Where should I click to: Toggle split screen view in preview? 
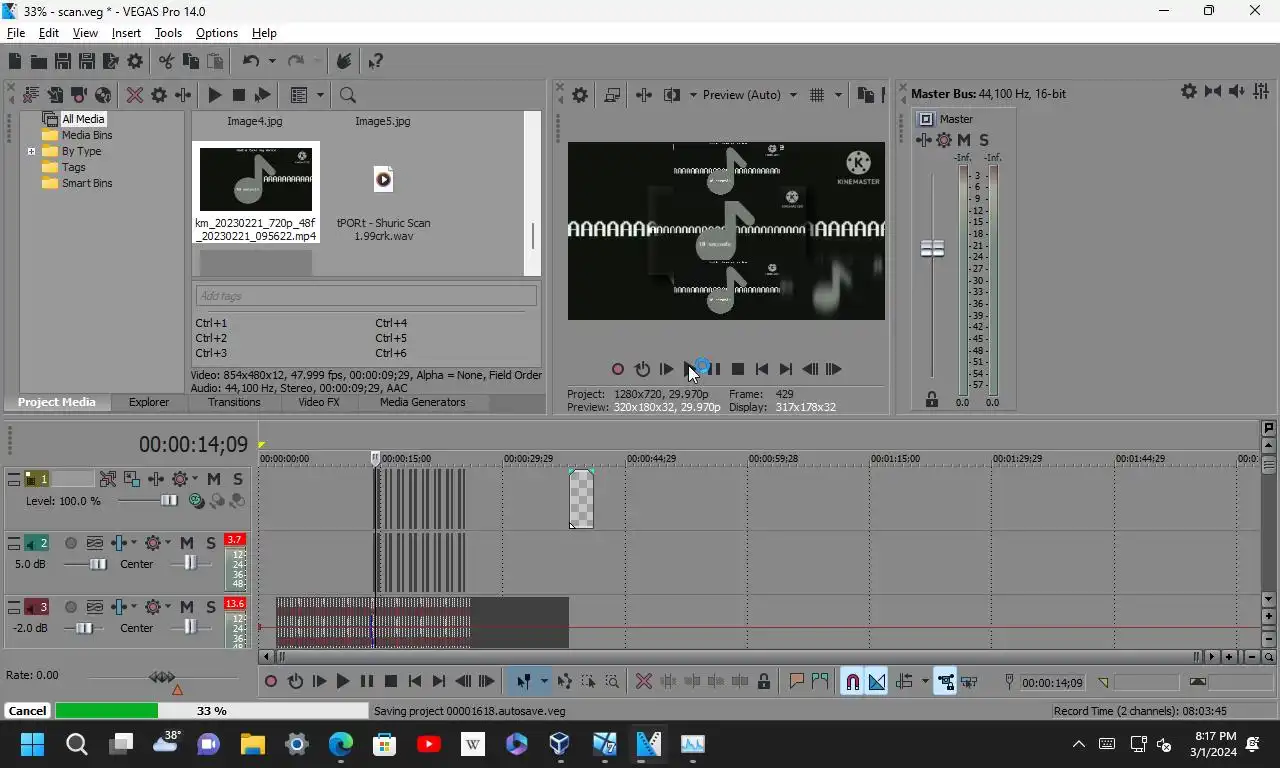[672, 95]
